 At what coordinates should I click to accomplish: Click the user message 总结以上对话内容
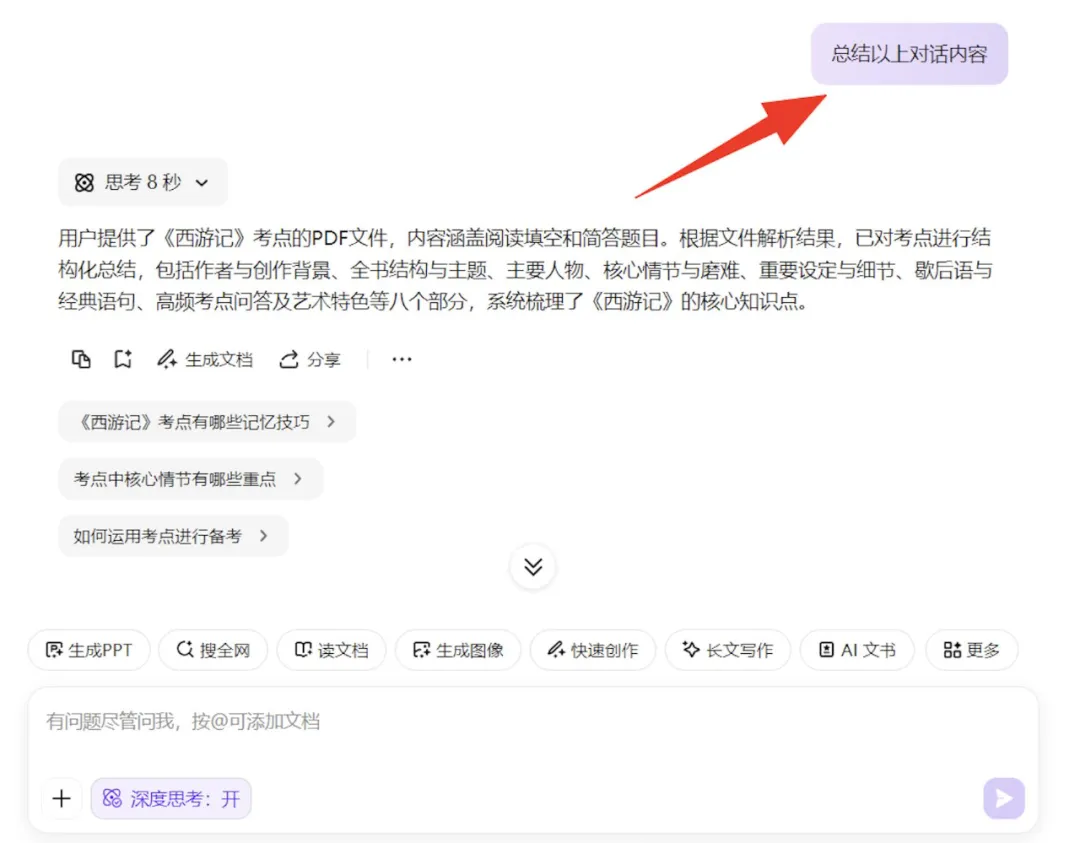pos(909,54)
